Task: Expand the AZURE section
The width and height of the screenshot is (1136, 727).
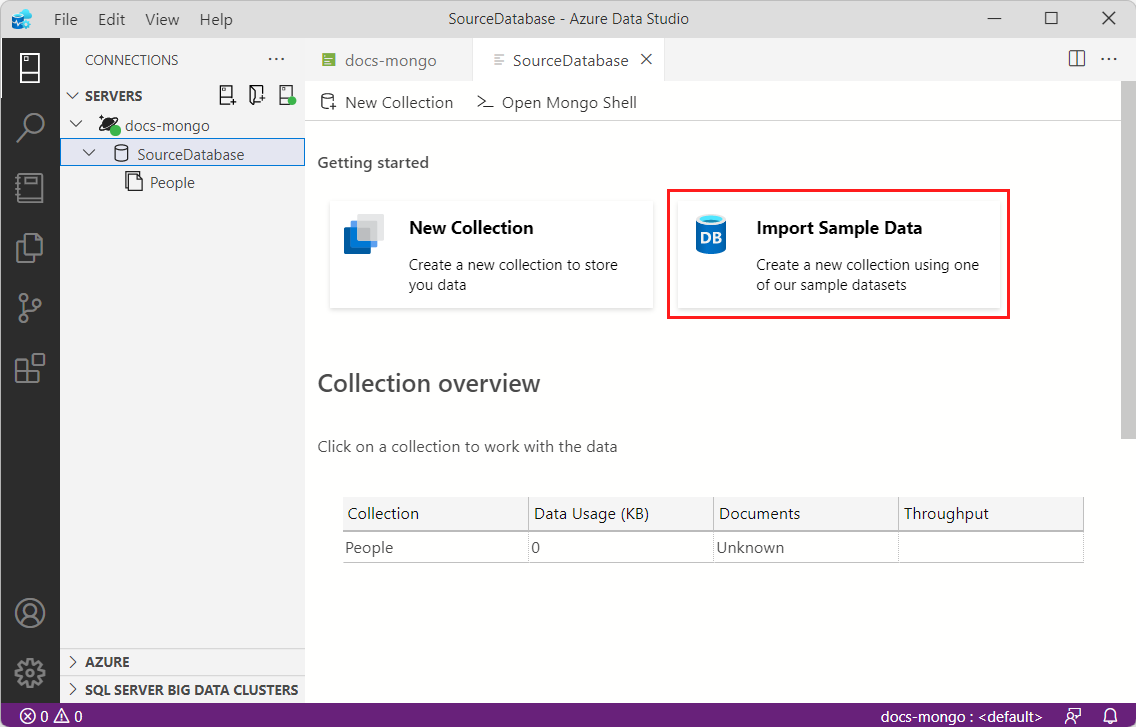Action: (72, 662)
